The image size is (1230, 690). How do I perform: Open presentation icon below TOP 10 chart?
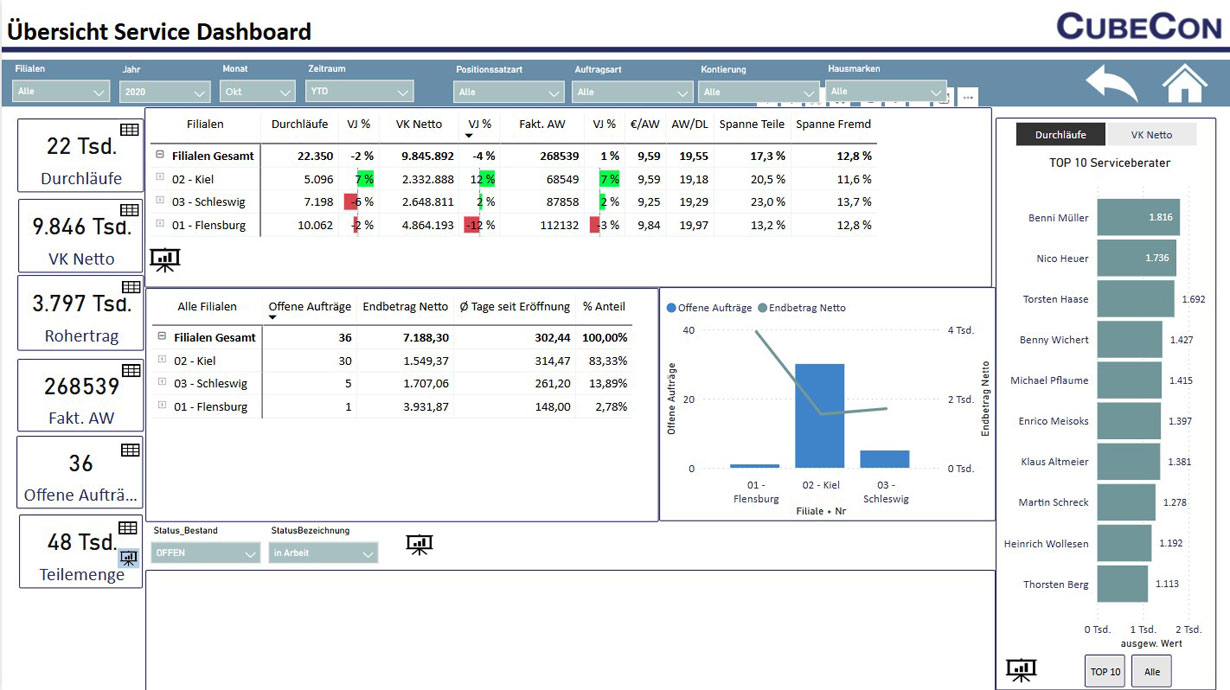pos(1021,670)
